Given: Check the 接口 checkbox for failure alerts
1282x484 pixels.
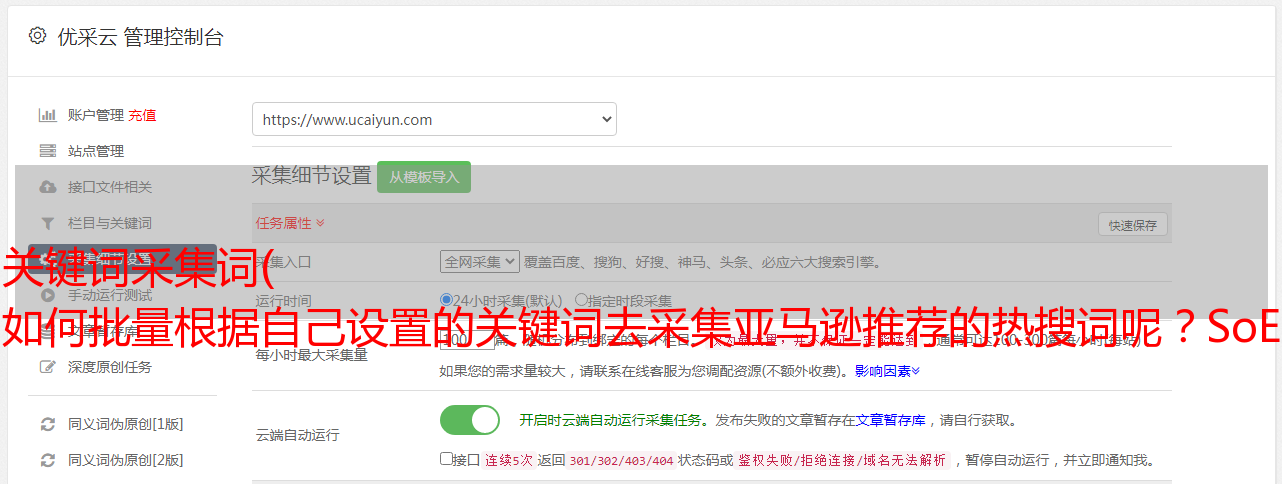Looking at the screenshot, I should (x=447, y=460).
